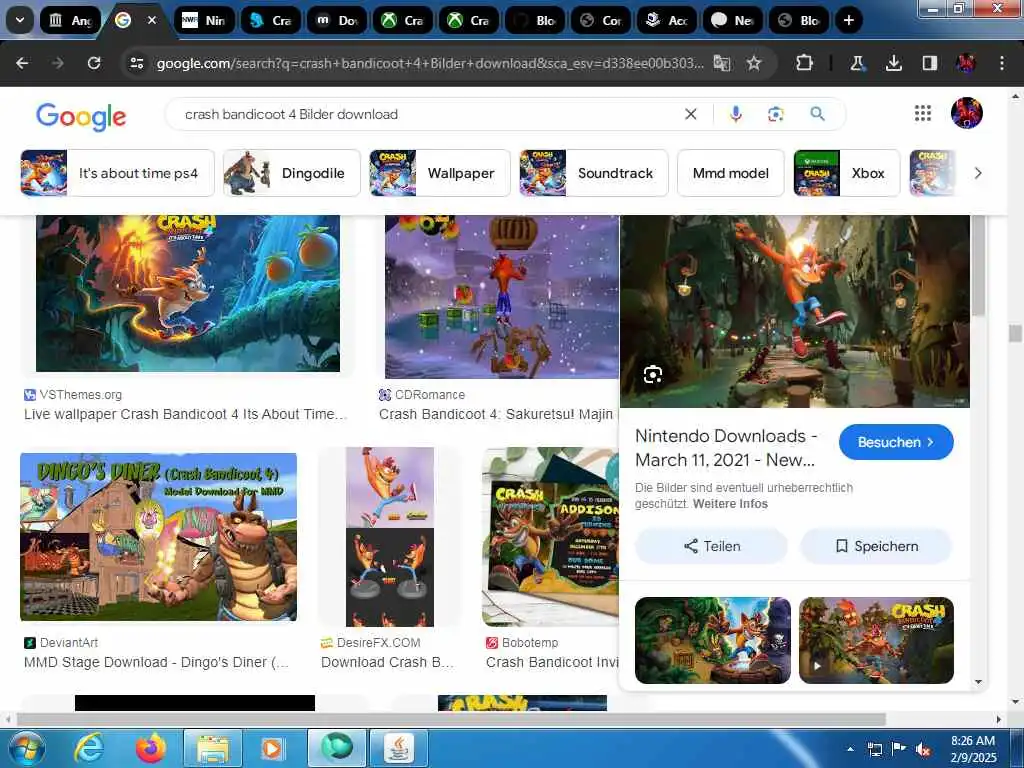Open Chrome Labs flask icon
1024x768 pixels.
coord(857,63)
